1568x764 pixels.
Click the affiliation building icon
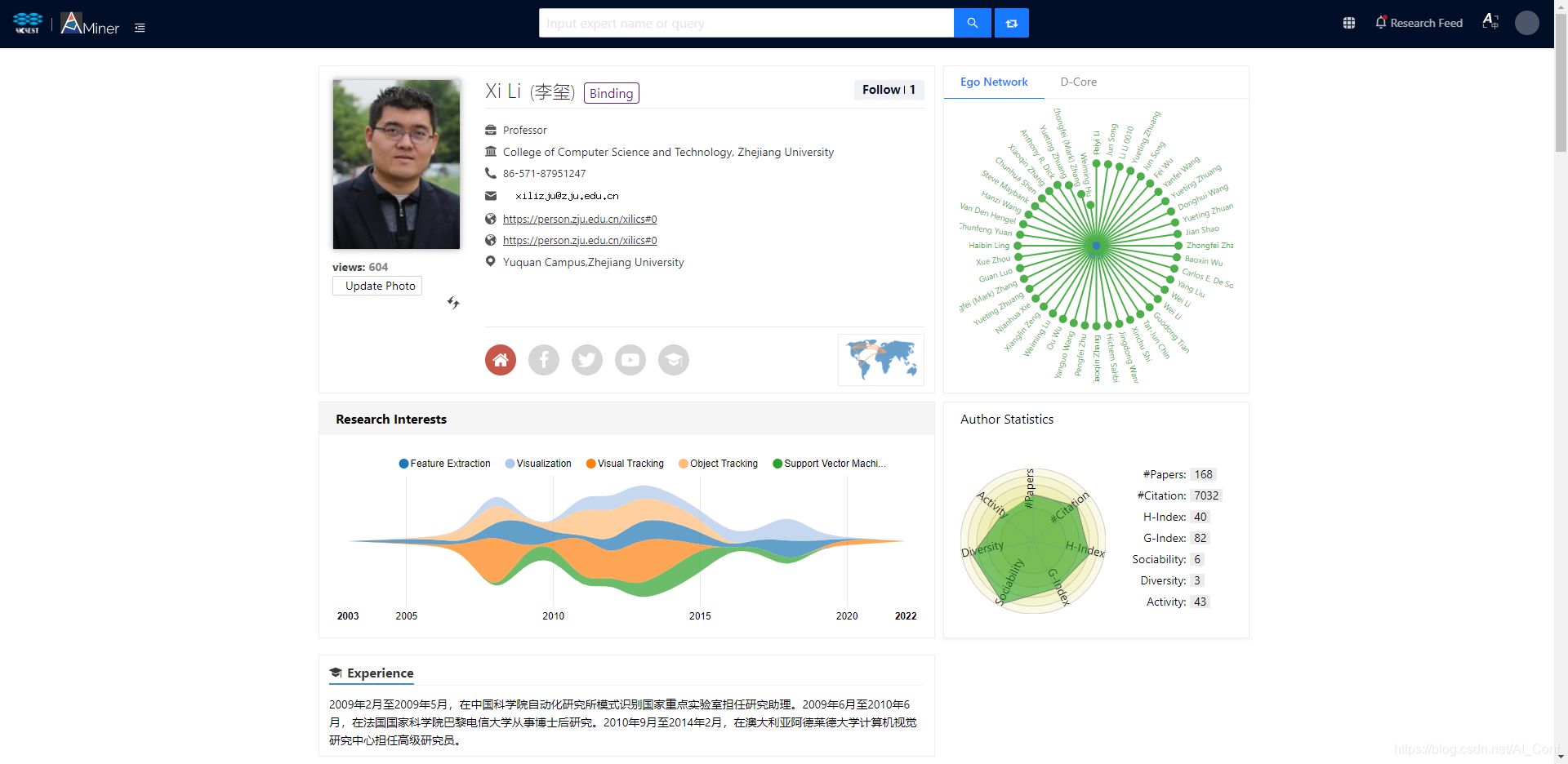[491, 151]
